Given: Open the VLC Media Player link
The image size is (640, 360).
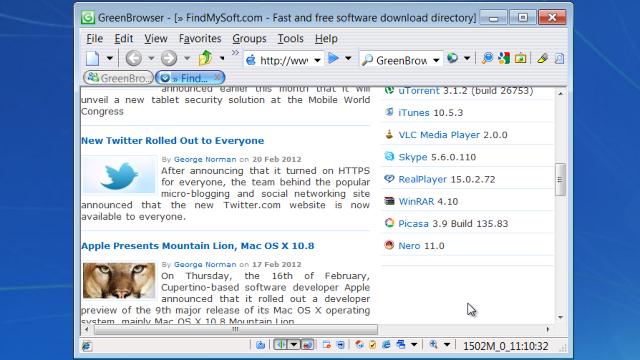Looking at the screenshot, I should pyautogui.click(x=439, y=135).
